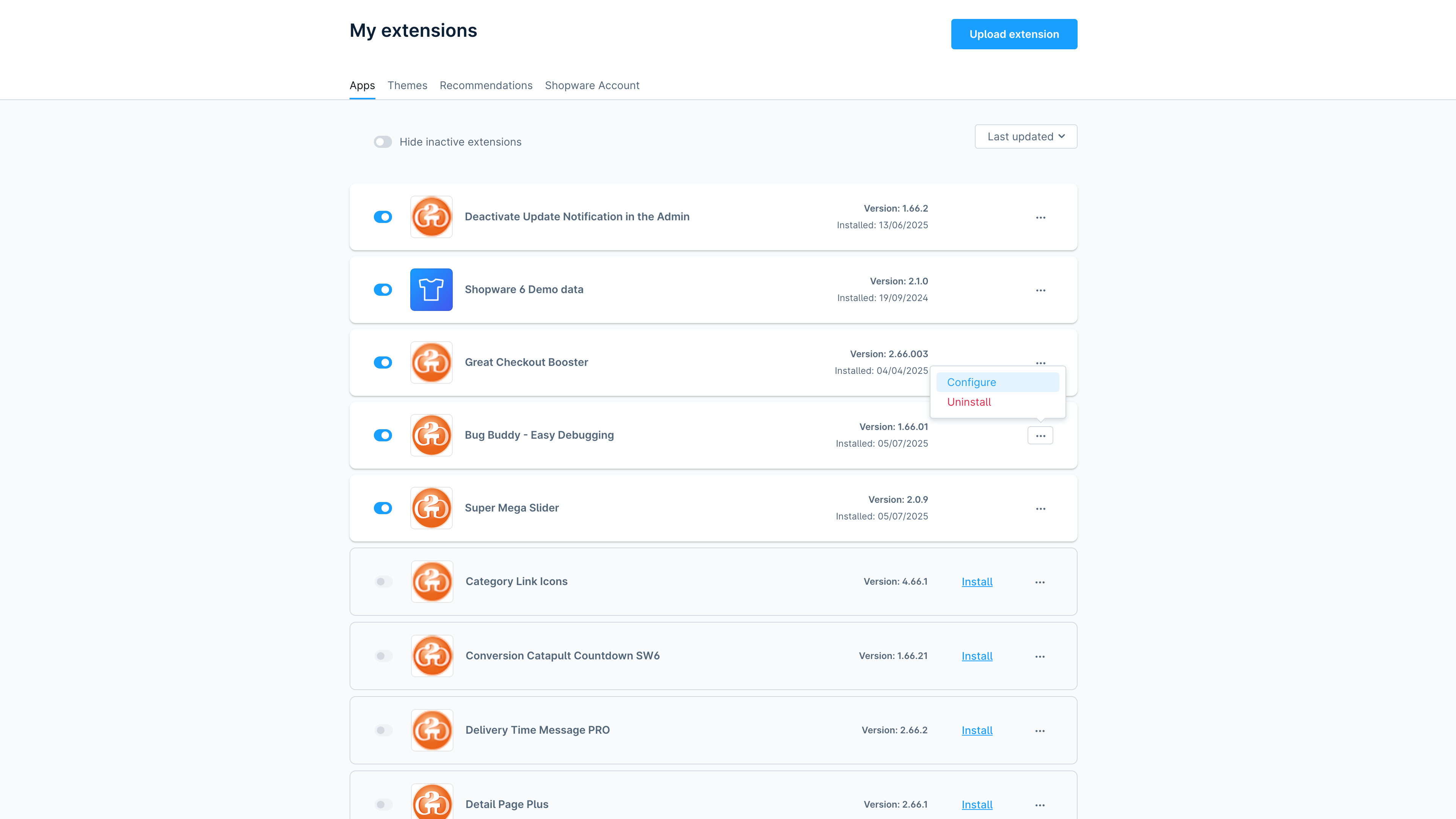This screenshot has width=1456, height=819.
Task: Install Category Link Icons
Action: click(977, 582)
